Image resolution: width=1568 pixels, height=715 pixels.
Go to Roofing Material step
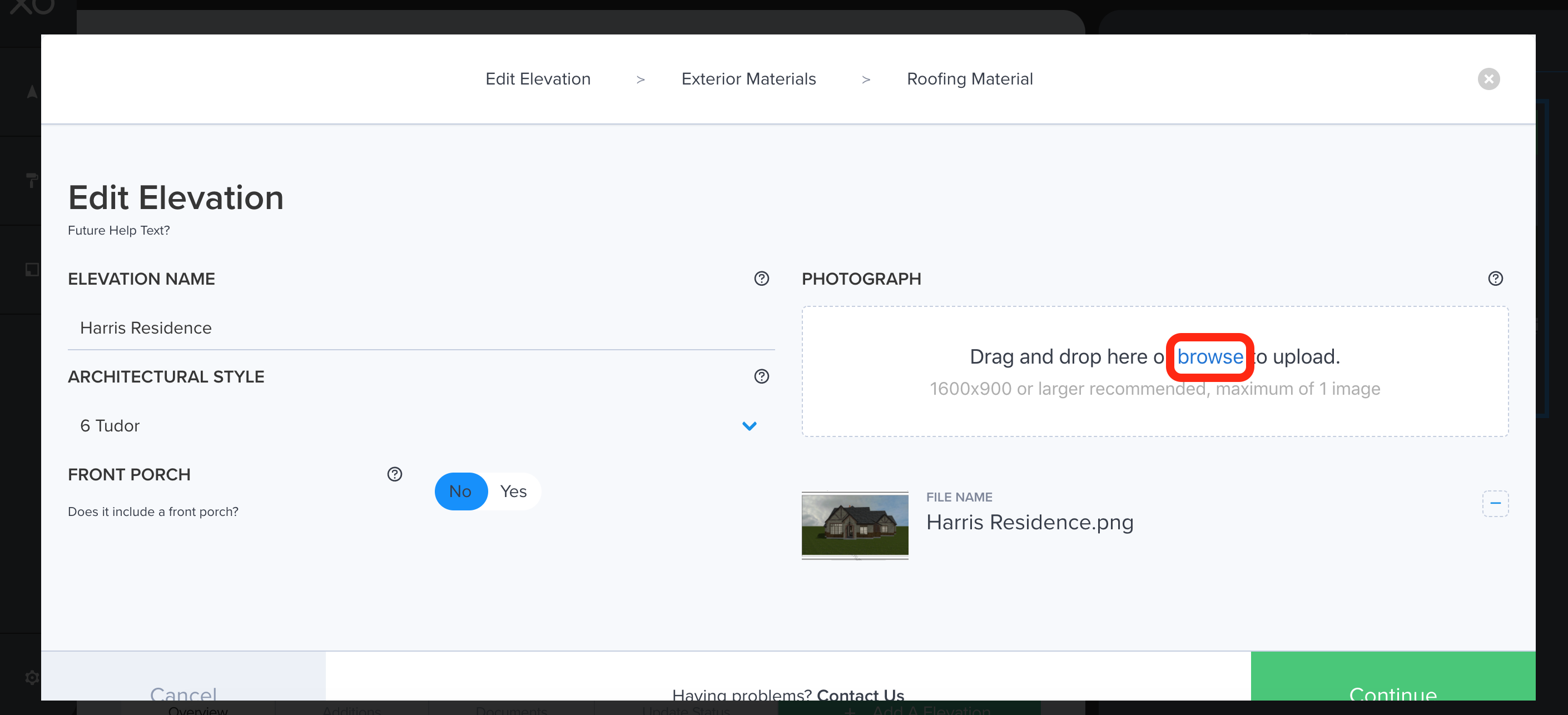tap(969, 79)
